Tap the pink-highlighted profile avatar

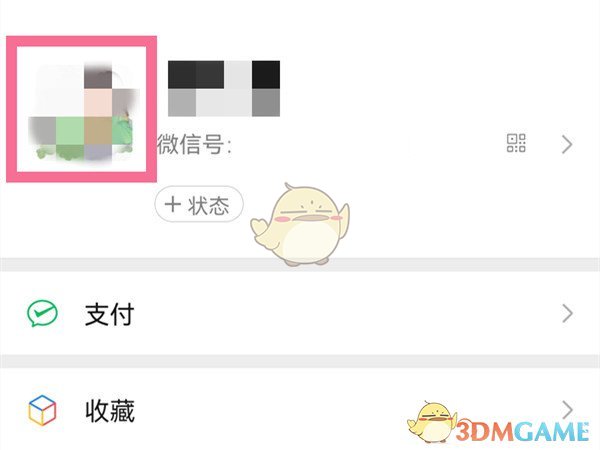(x=82, y=109)
